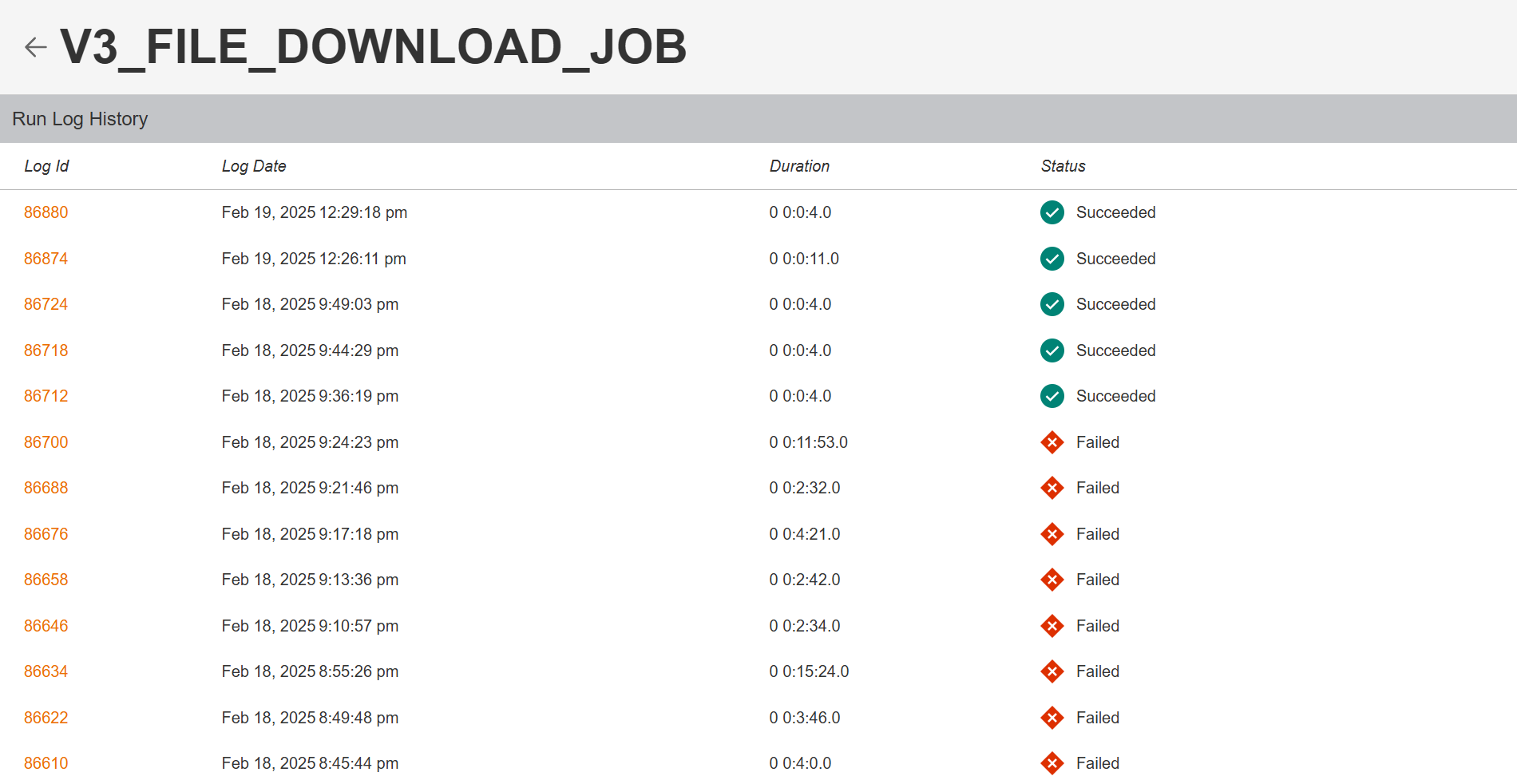Open log entry 86718
1517x784 pixels.
coord(46,350)
